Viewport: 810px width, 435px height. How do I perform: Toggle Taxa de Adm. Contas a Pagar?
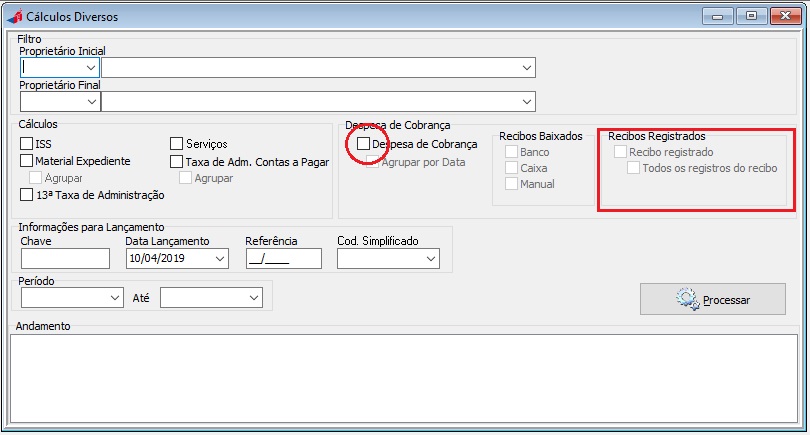(x=177, y=161)
